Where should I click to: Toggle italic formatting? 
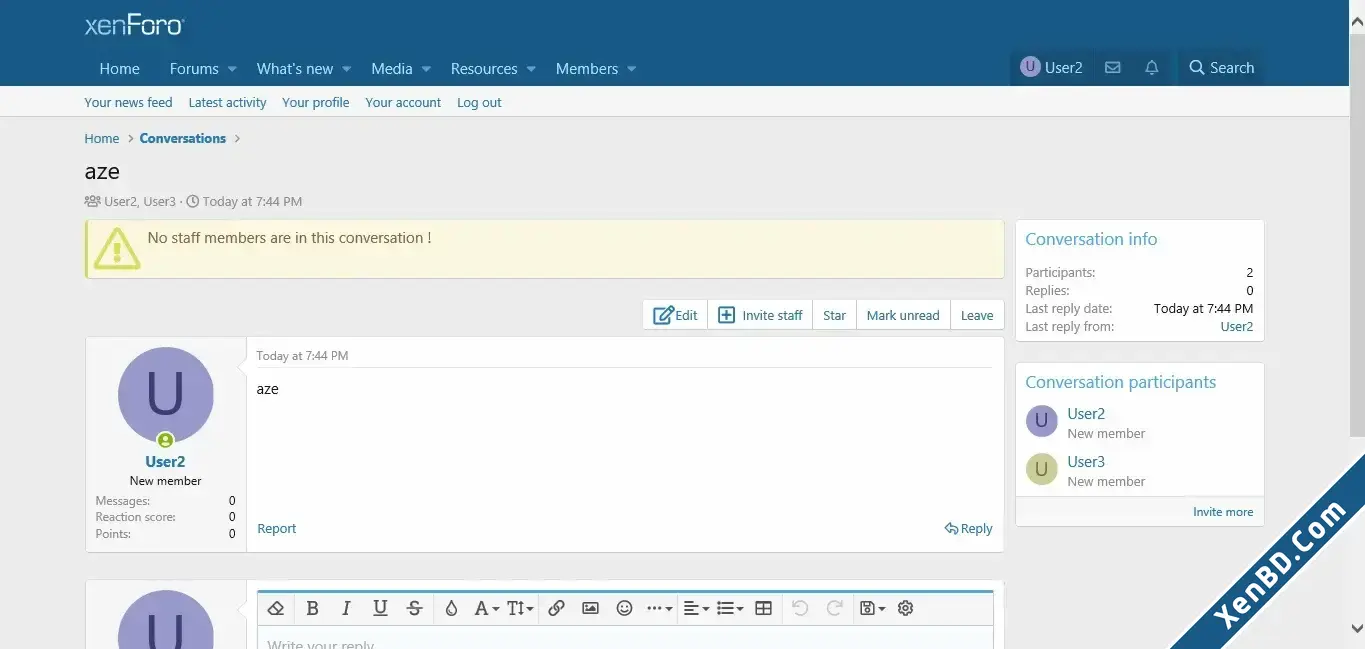pyautogui.click(x=346, y=608)
